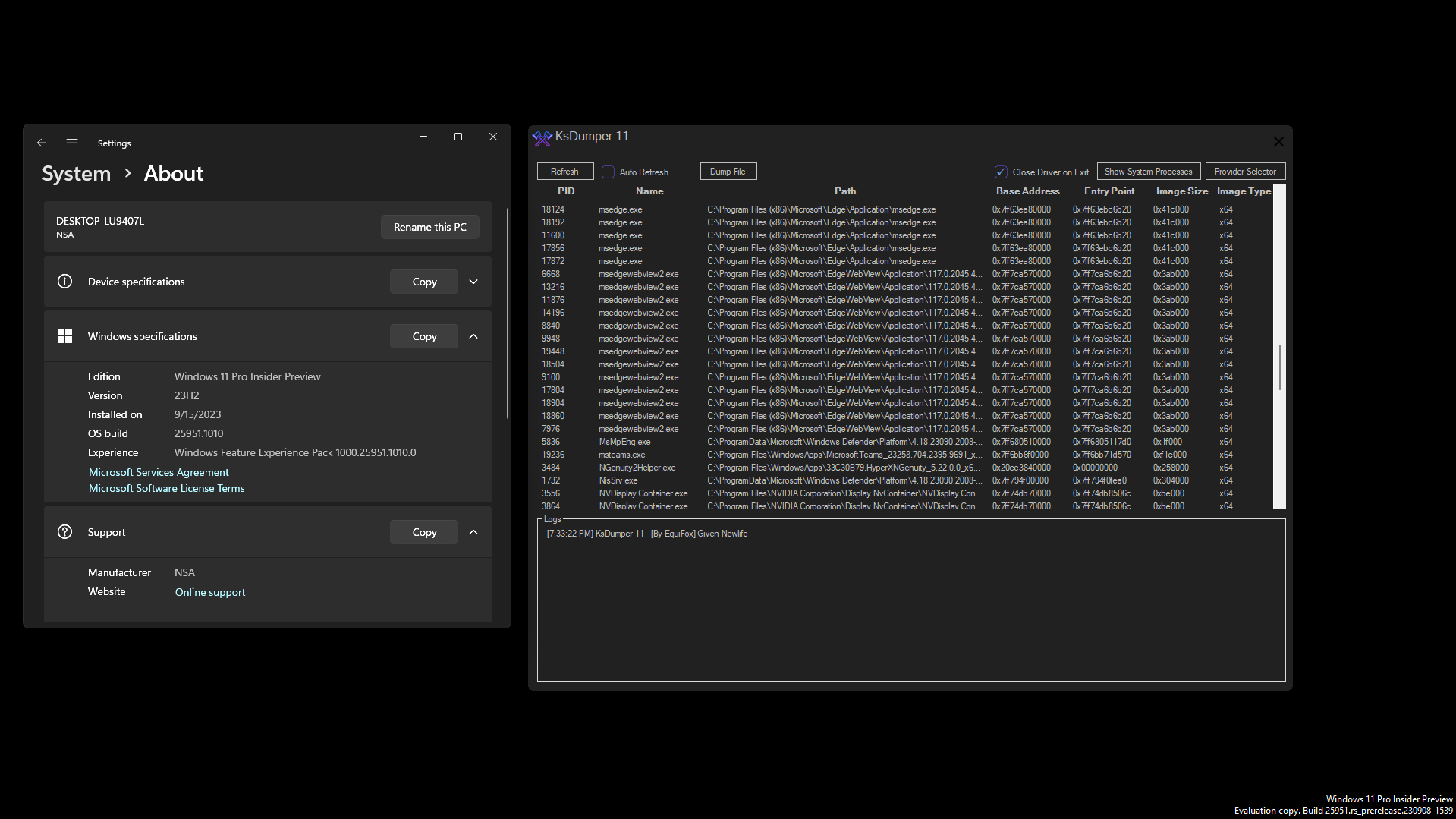Screen dimensions: 1456x819
Task: Click the KsDumper crossed-wrenches logo icon
Action: [542, 138]
